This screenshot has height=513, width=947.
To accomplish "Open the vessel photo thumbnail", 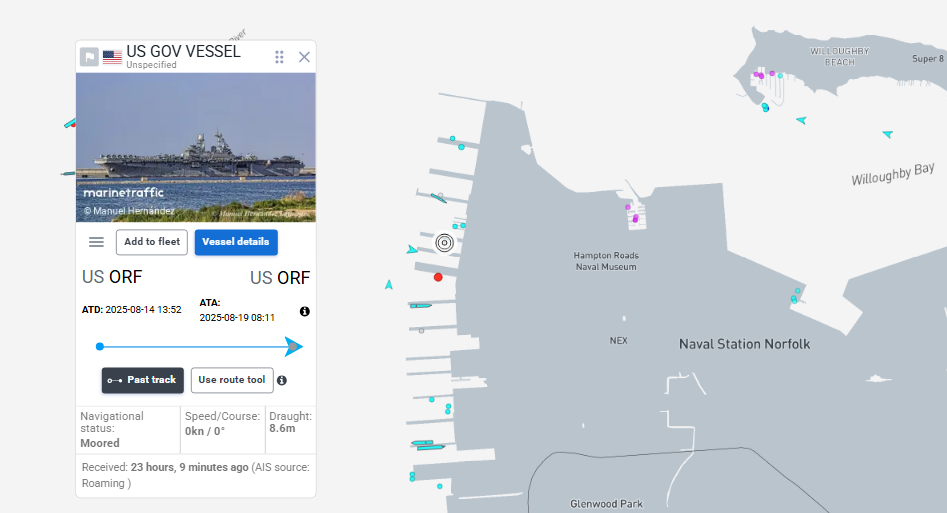I will [196, 147].
